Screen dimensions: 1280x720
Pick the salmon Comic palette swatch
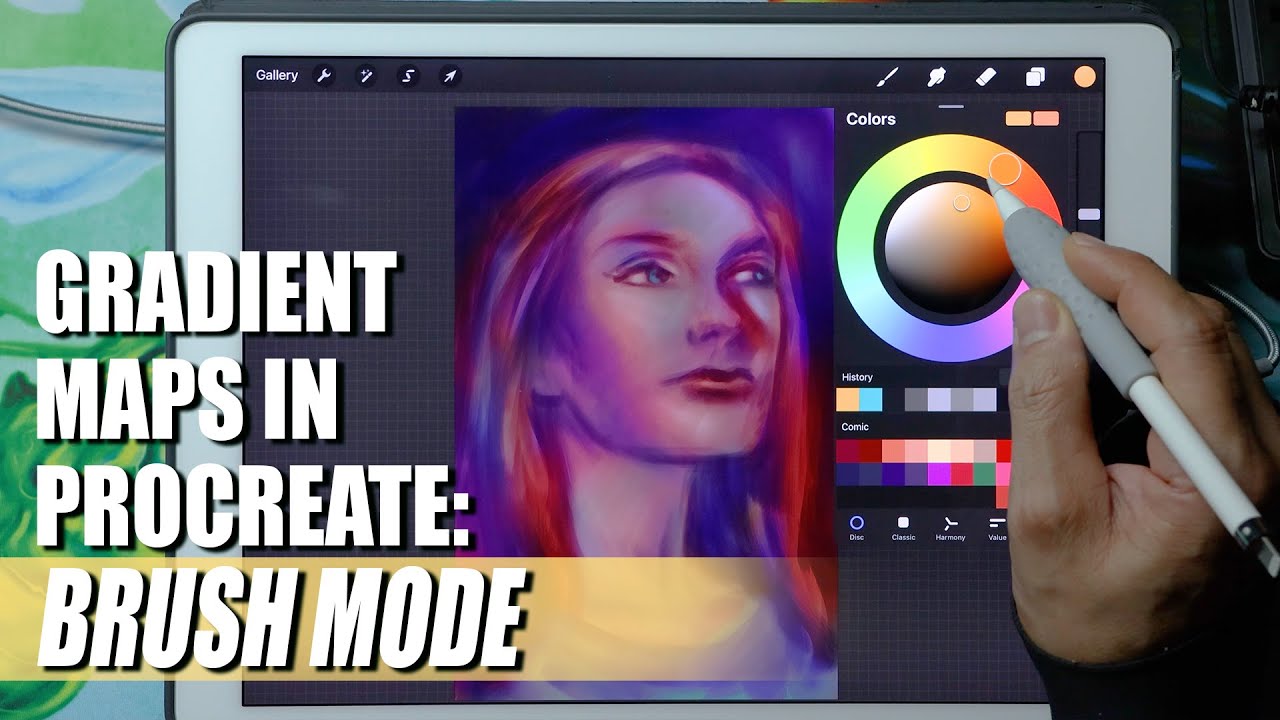tap(893, 451)
